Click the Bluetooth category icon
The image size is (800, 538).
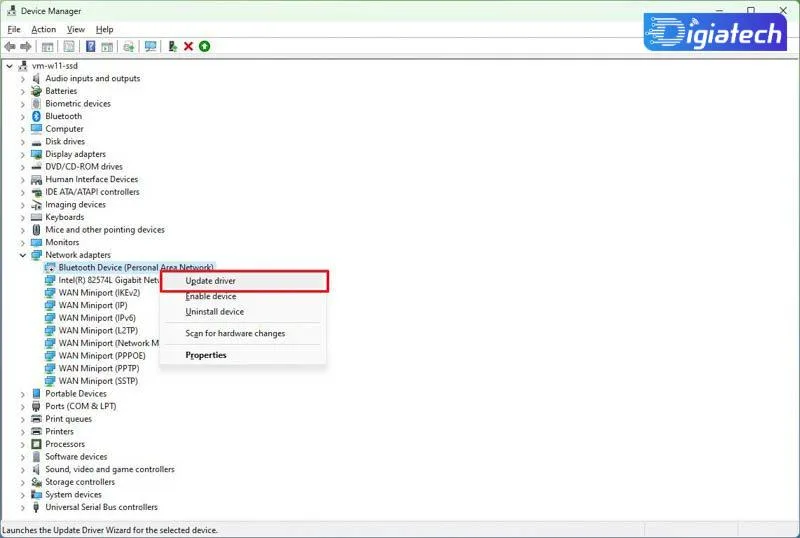tap(36, 116)
